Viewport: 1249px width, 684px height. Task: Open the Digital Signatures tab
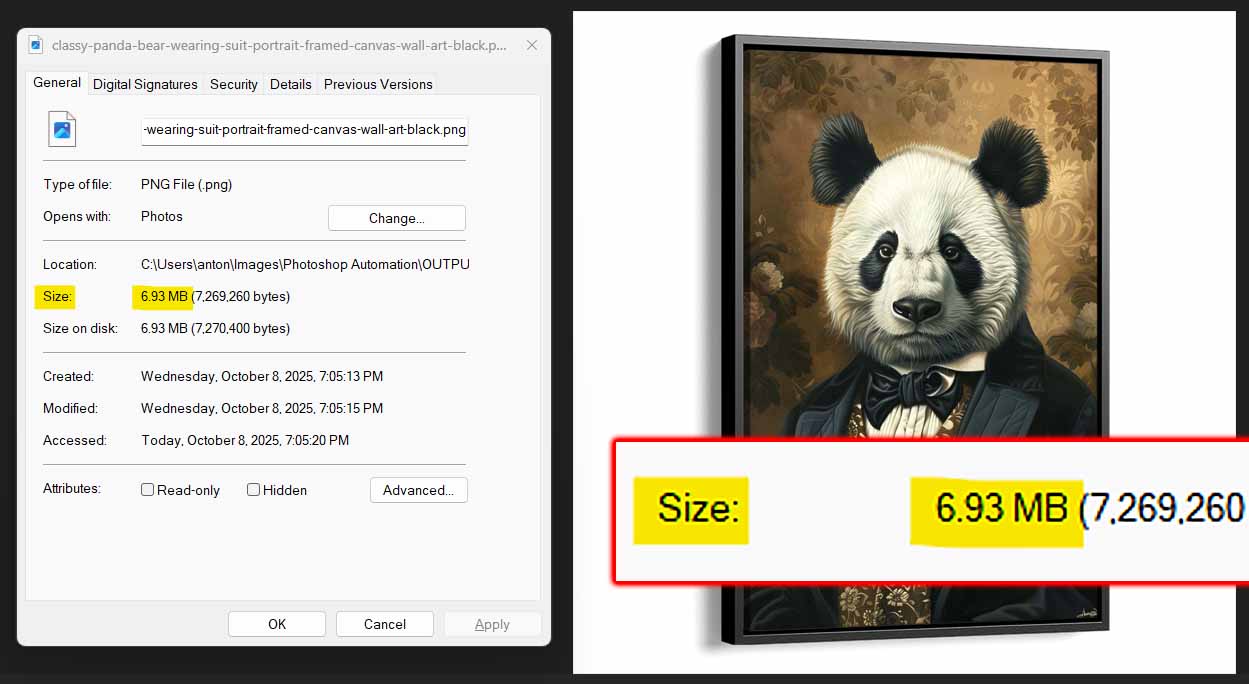[x=145, y=84]
